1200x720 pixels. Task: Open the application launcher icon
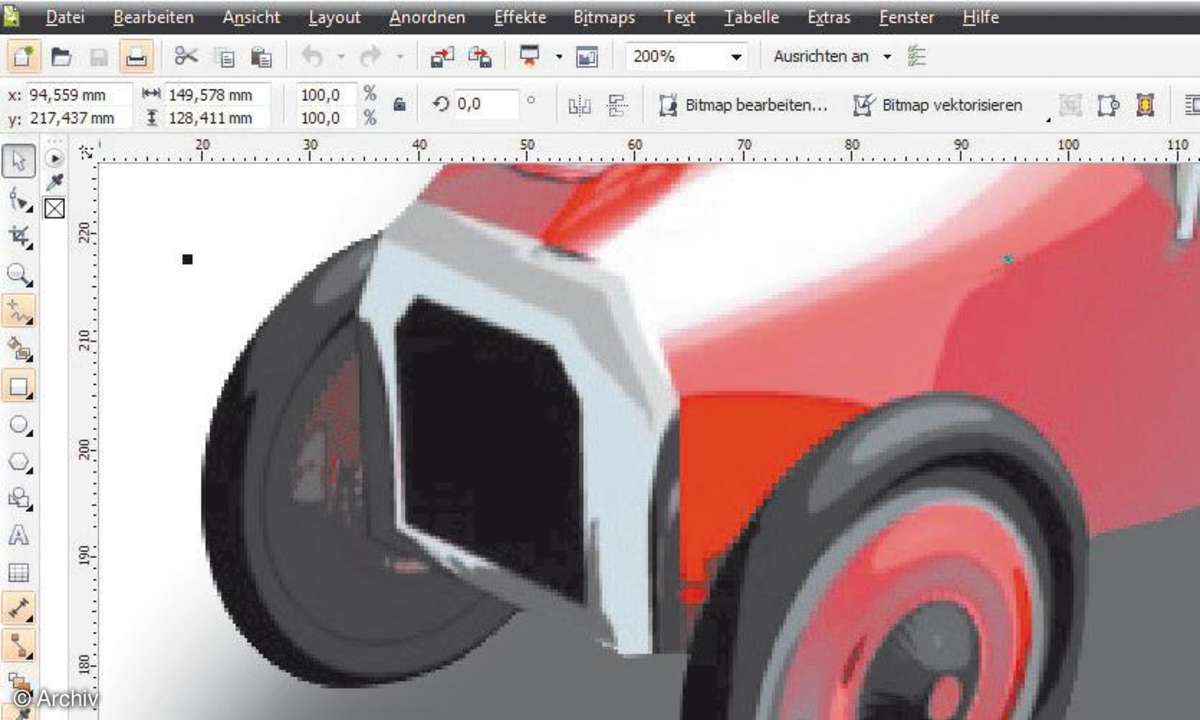[530, 57]
